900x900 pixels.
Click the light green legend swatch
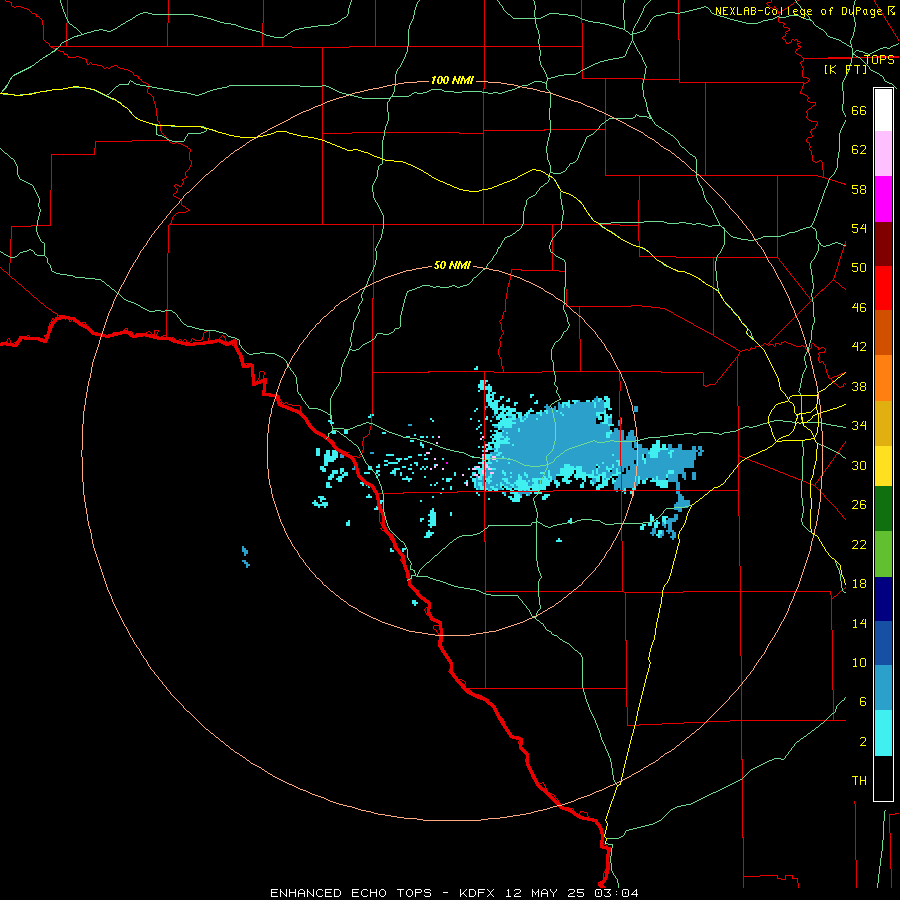tap(883, 554)
